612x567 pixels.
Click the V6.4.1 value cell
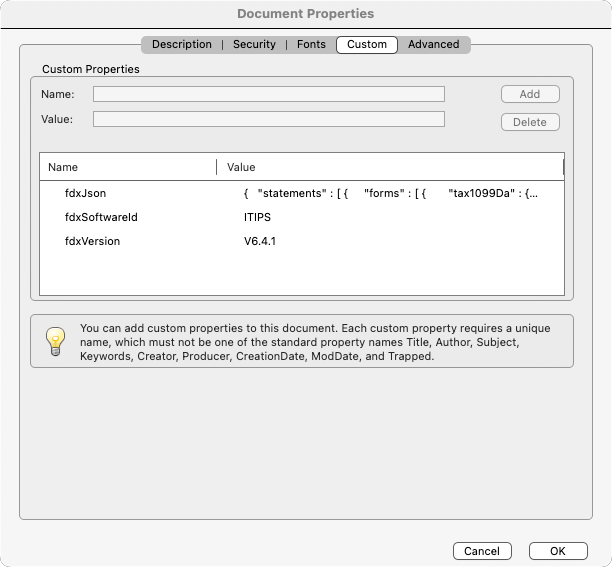point(259,241)
